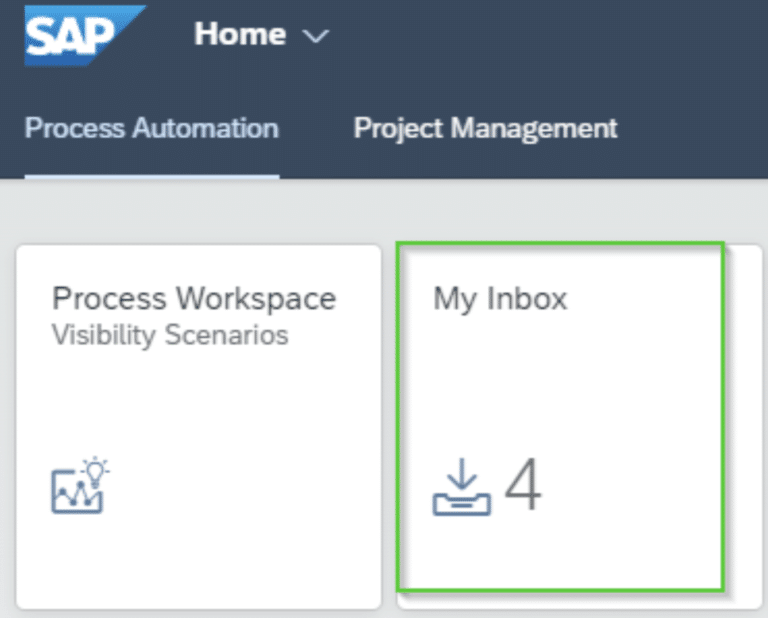The width and height of the screenshot is (768, 618).
Task: Open the Process Workspace tile
Action: tap(199, 427)
